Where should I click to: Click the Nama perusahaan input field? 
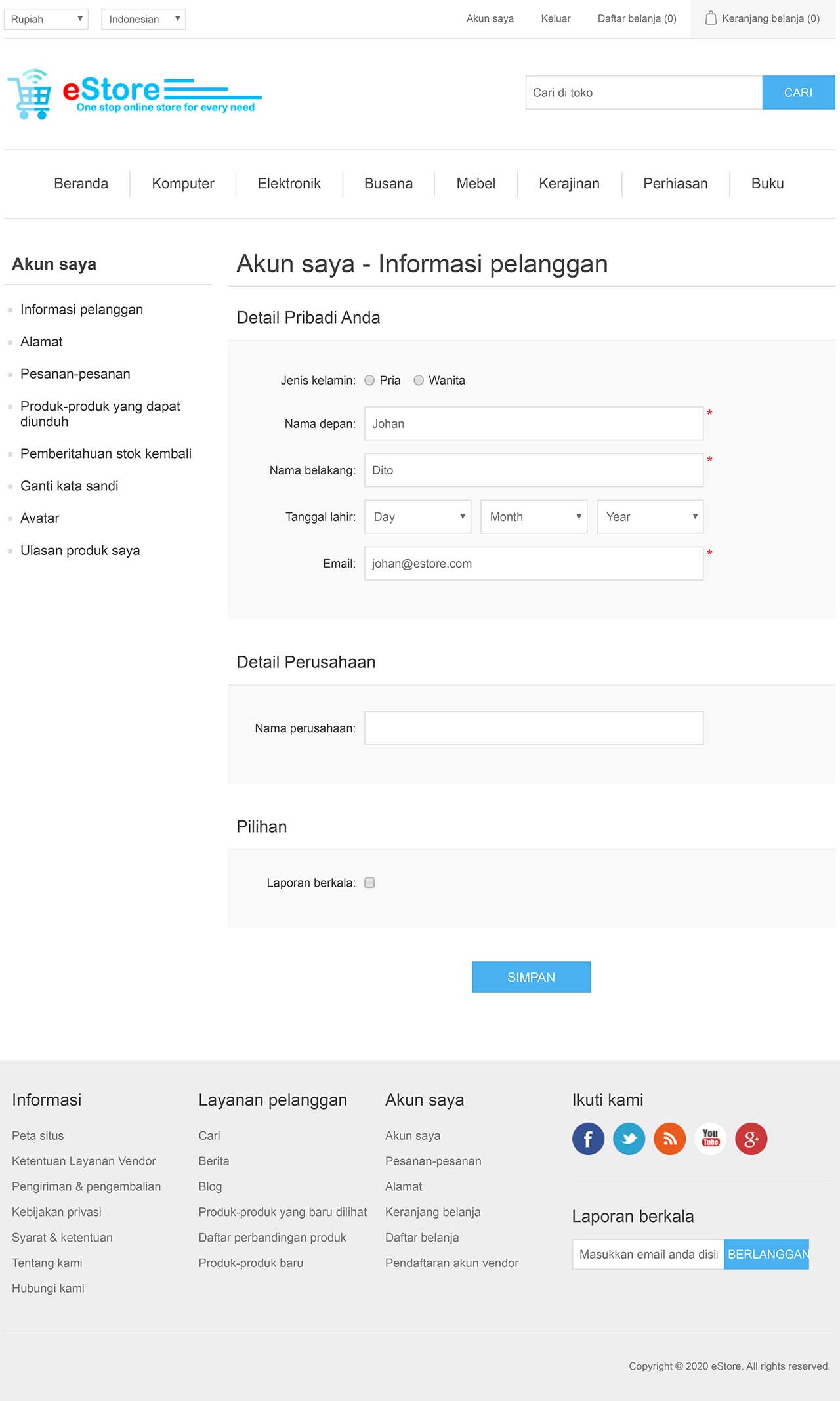click(x=534, y=728)
